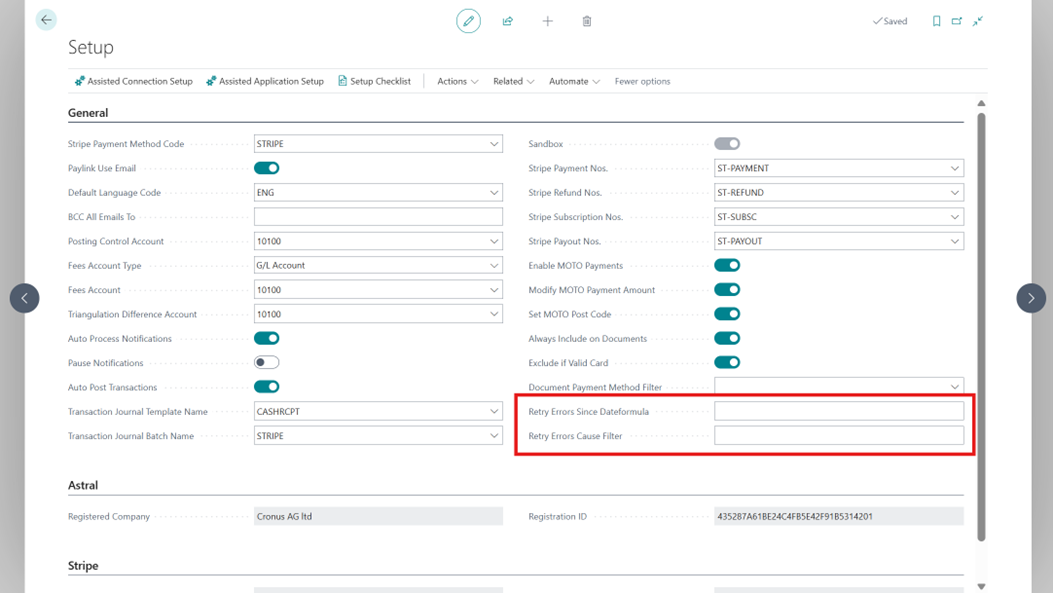Click the edit pencil icon
The height and width of the screenshot is (593, 1053).
click(x=468, y=21)
